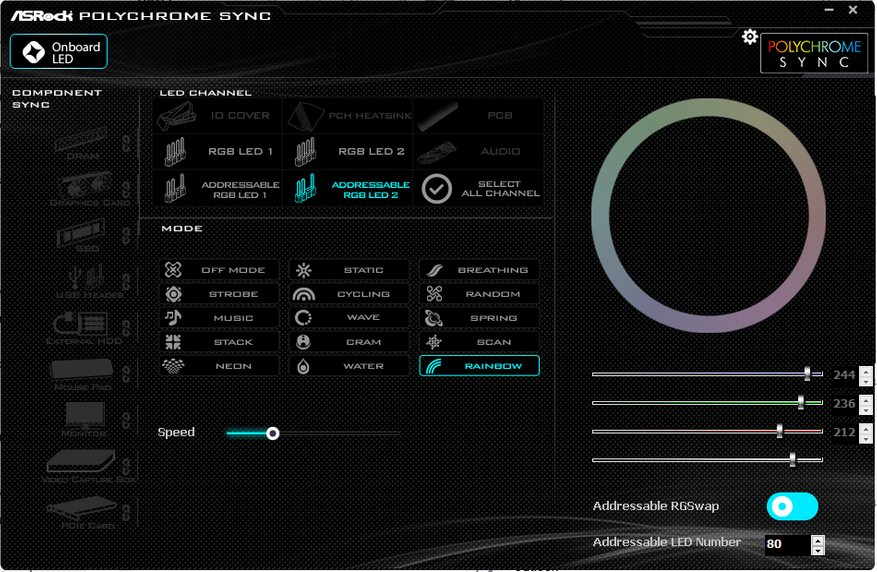Decrease Addressable LED Number with down arrow
Viewport: 877px width, 572px height.
pyautogui.click(x=818, y=550)
